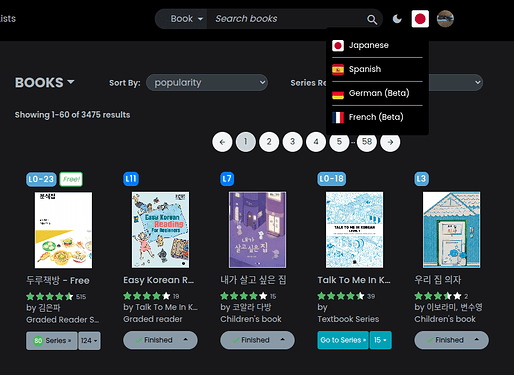Click the L7 level badge
This screenshot has height=375, width=514.
tap(227, 179)
